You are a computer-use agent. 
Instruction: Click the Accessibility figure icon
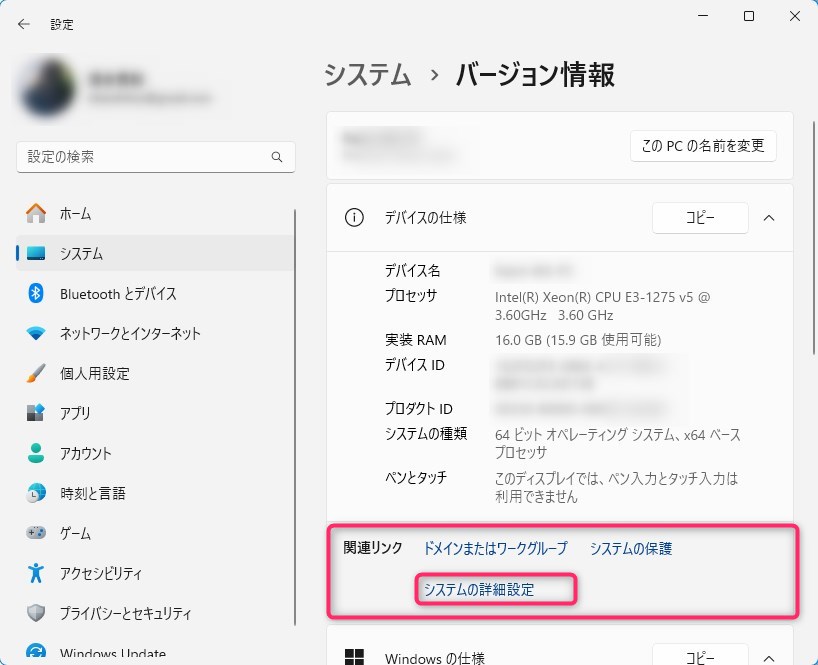pos(36,573)
